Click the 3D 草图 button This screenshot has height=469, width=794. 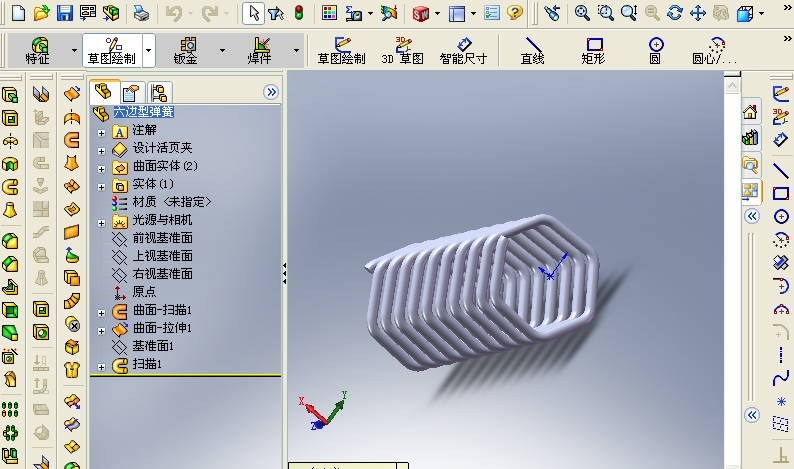403,51
